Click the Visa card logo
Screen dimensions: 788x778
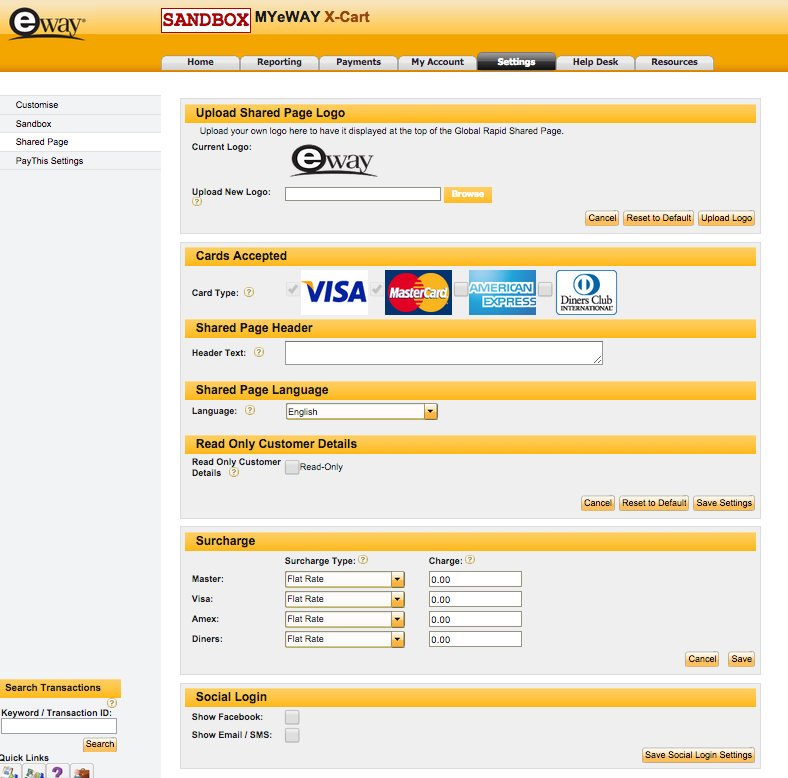(x=335, y=293)
